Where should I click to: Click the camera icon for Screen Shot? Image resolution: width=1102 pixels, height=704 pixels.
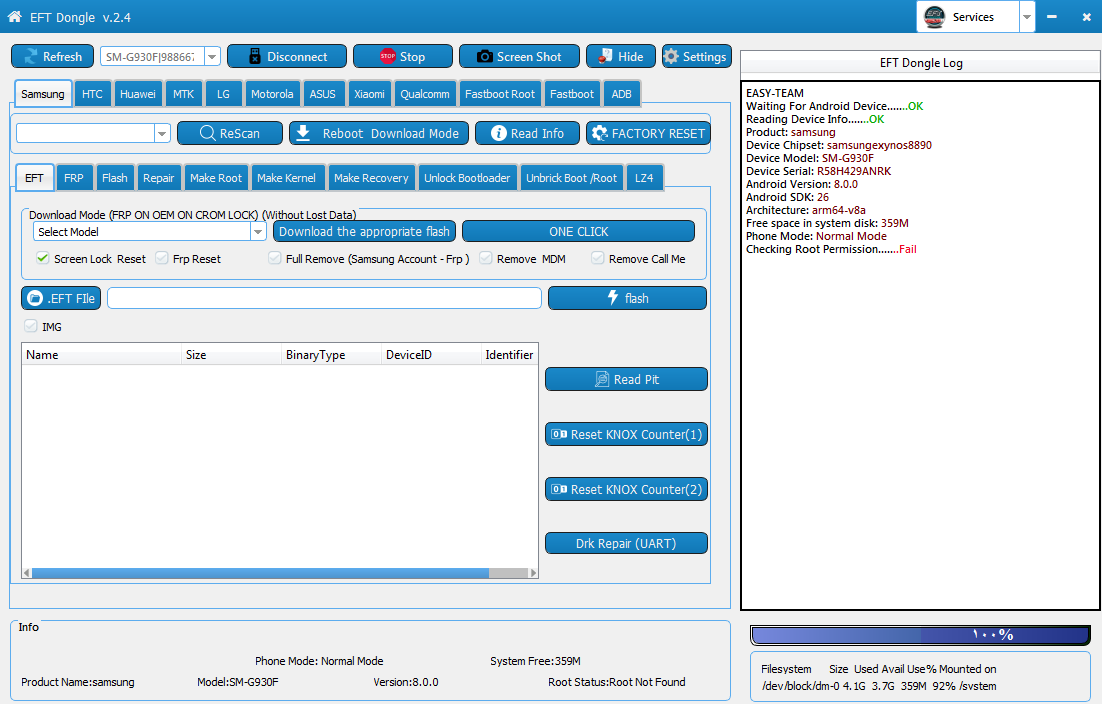pyautogui.click(x=484, y=57)
